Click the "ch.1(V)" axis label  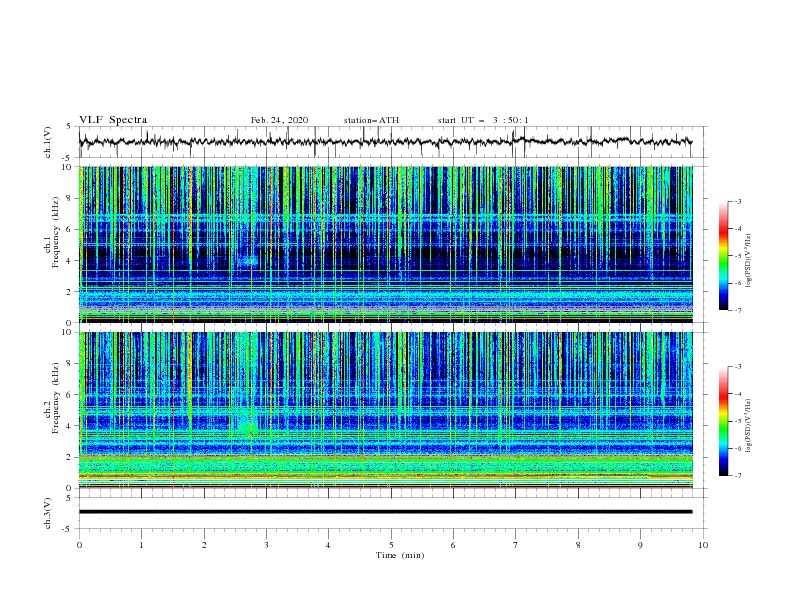pos(48,142)
